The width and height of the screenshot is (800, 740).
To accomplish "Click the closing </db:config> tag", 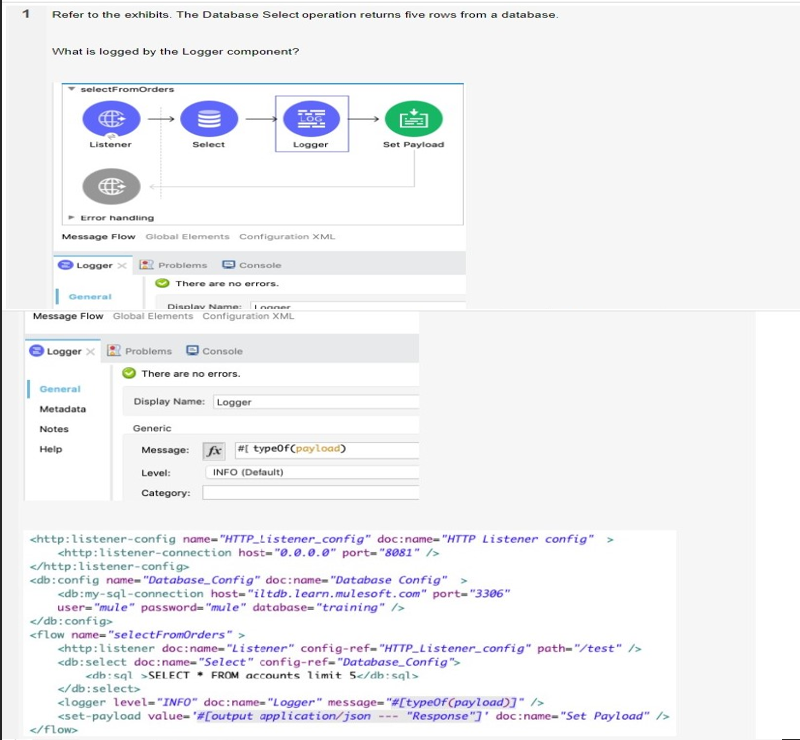I will click(x=71, y=621).
